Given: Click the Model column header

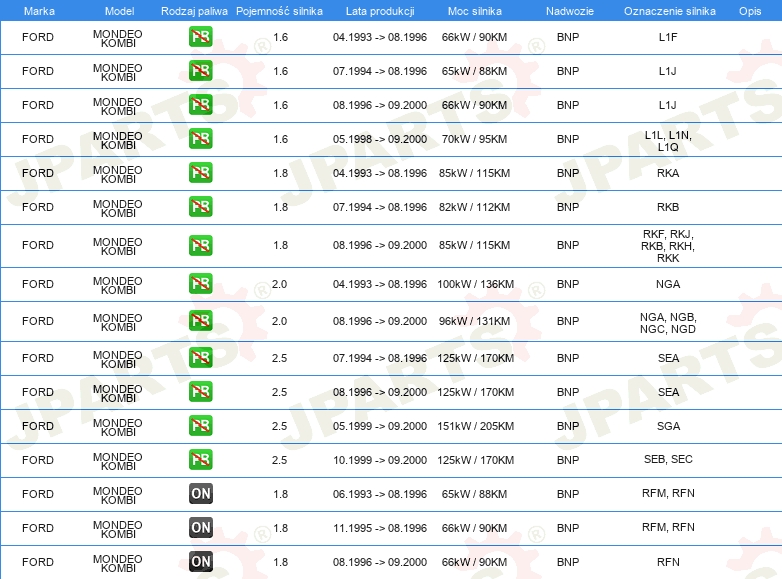Looking at the screenshot, I should 120,11.
